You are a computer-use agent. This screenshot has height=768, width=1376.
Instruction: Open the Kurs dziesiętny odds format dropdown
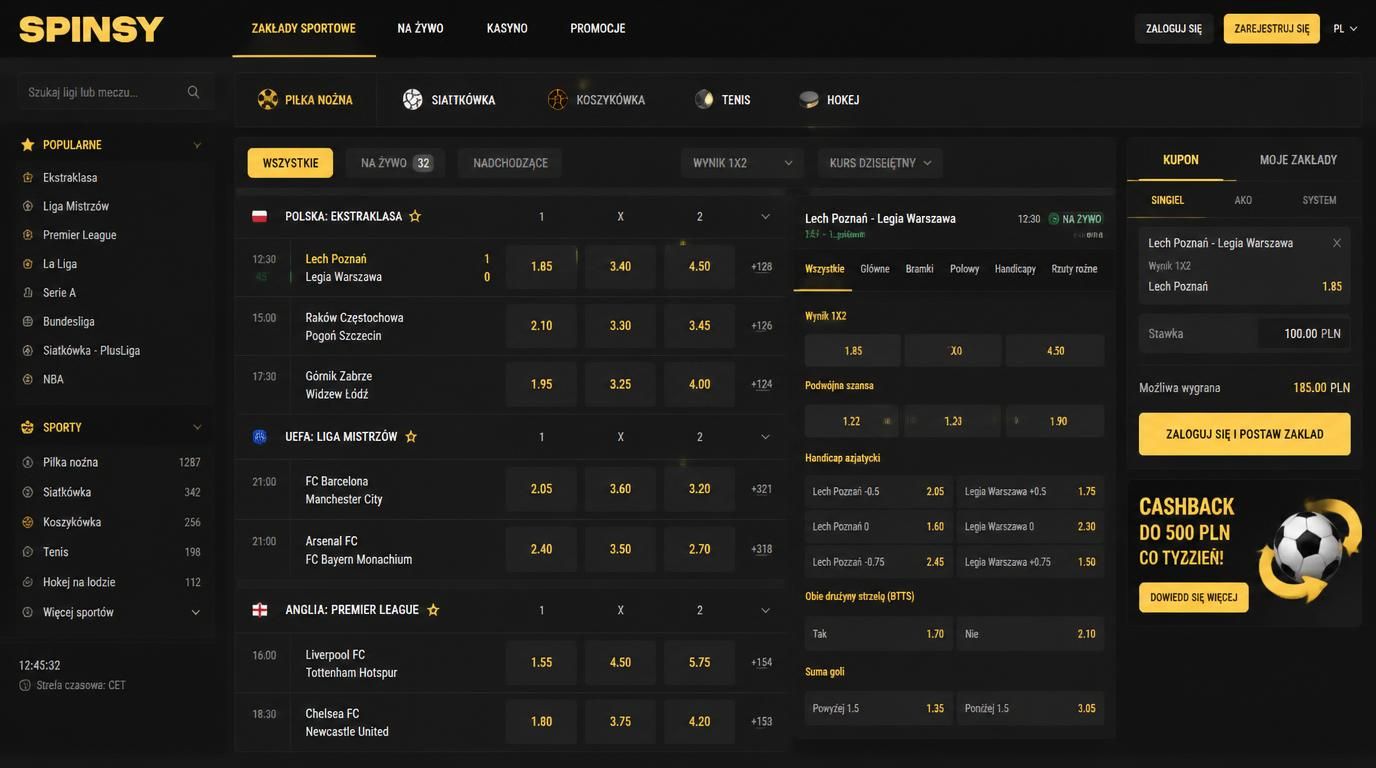[880, 163]
